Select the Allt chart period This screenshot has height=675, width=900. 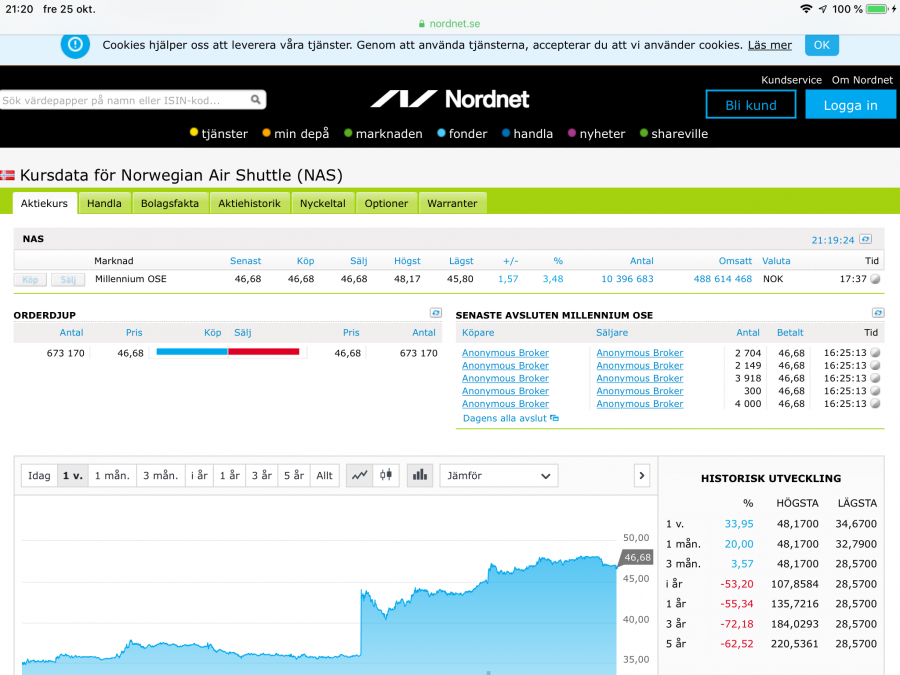(324, 476)
